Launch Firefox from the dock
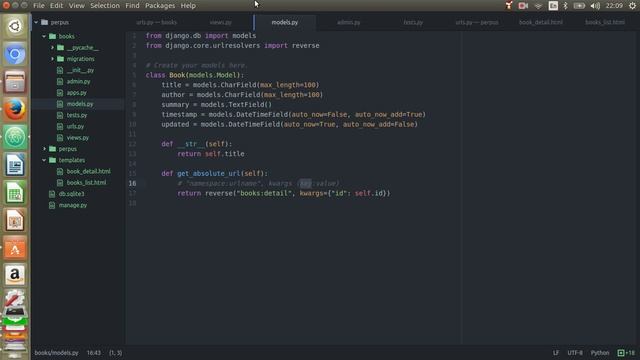Image resolution: width=640 pixels, height=360 pixels. (x=15, y=109)
